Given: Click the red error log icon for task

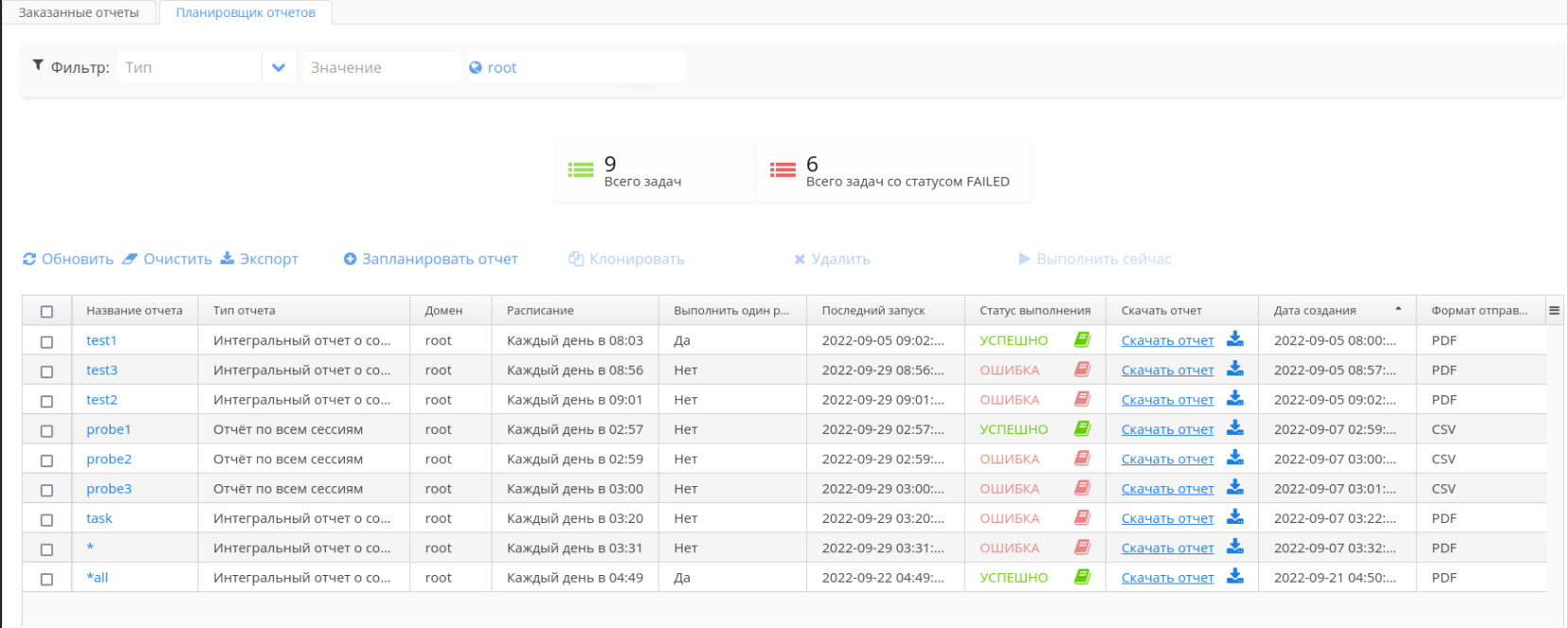Looking at the screenshot, I should click(x=1082, y=518).
